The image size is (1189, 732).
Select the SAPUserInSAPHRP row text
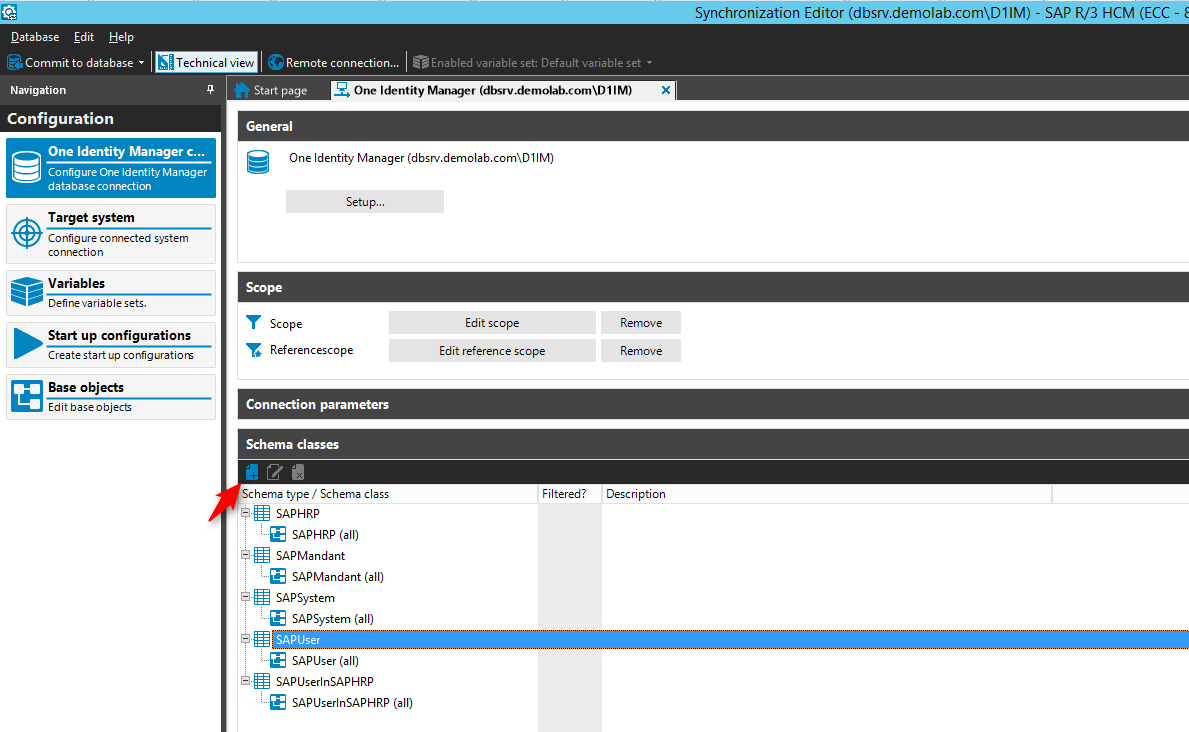(325, 681)
